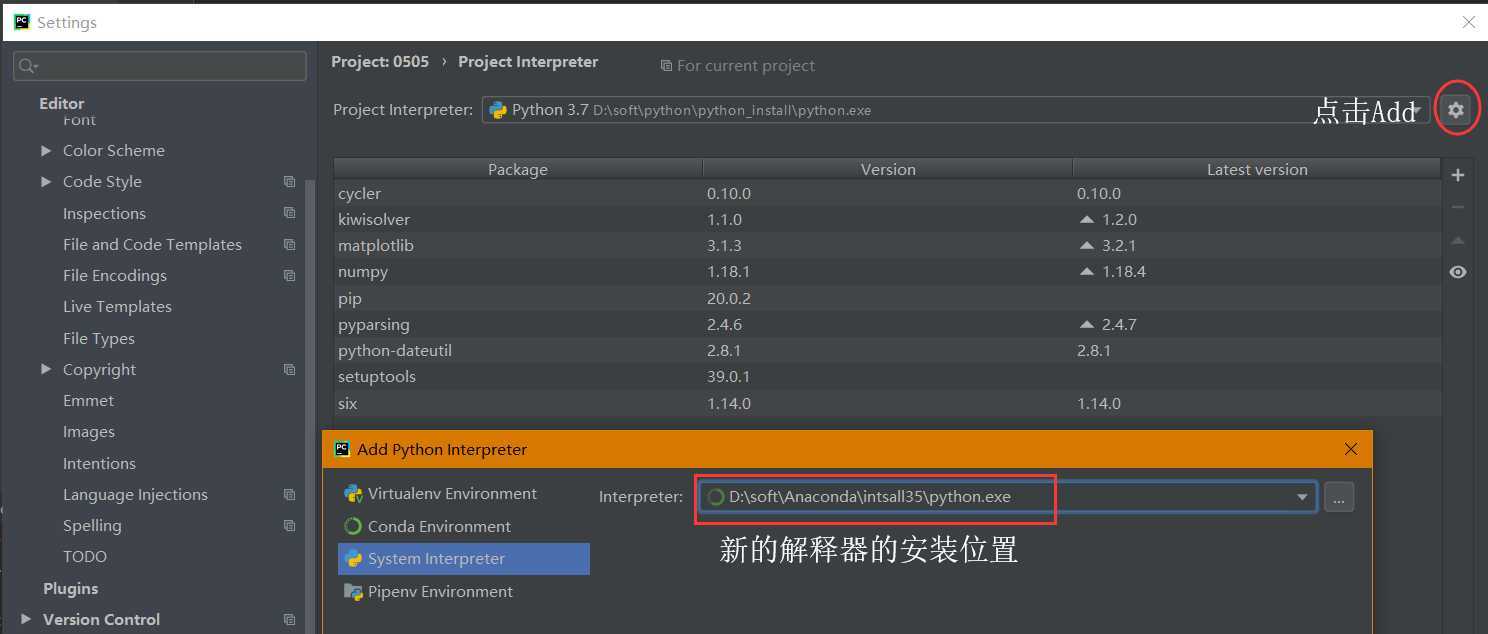Open Plugins settings
This screenshot has width=1488, height=634.
point(70,588)
